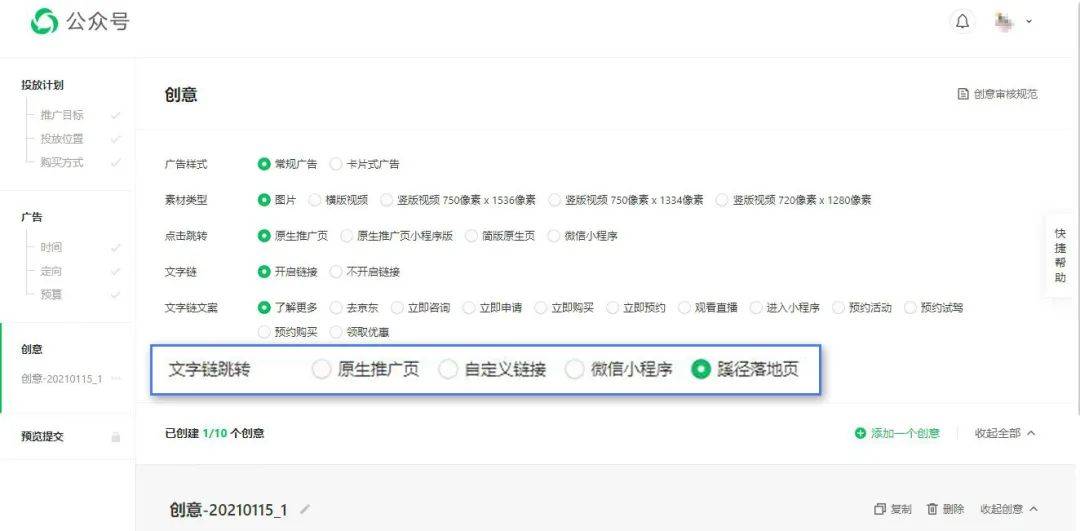This screenshot has height=531, width=1080.
Task: Open 投放计划 sidebar section
Action: pyautogui.click(x=43, y=85)
